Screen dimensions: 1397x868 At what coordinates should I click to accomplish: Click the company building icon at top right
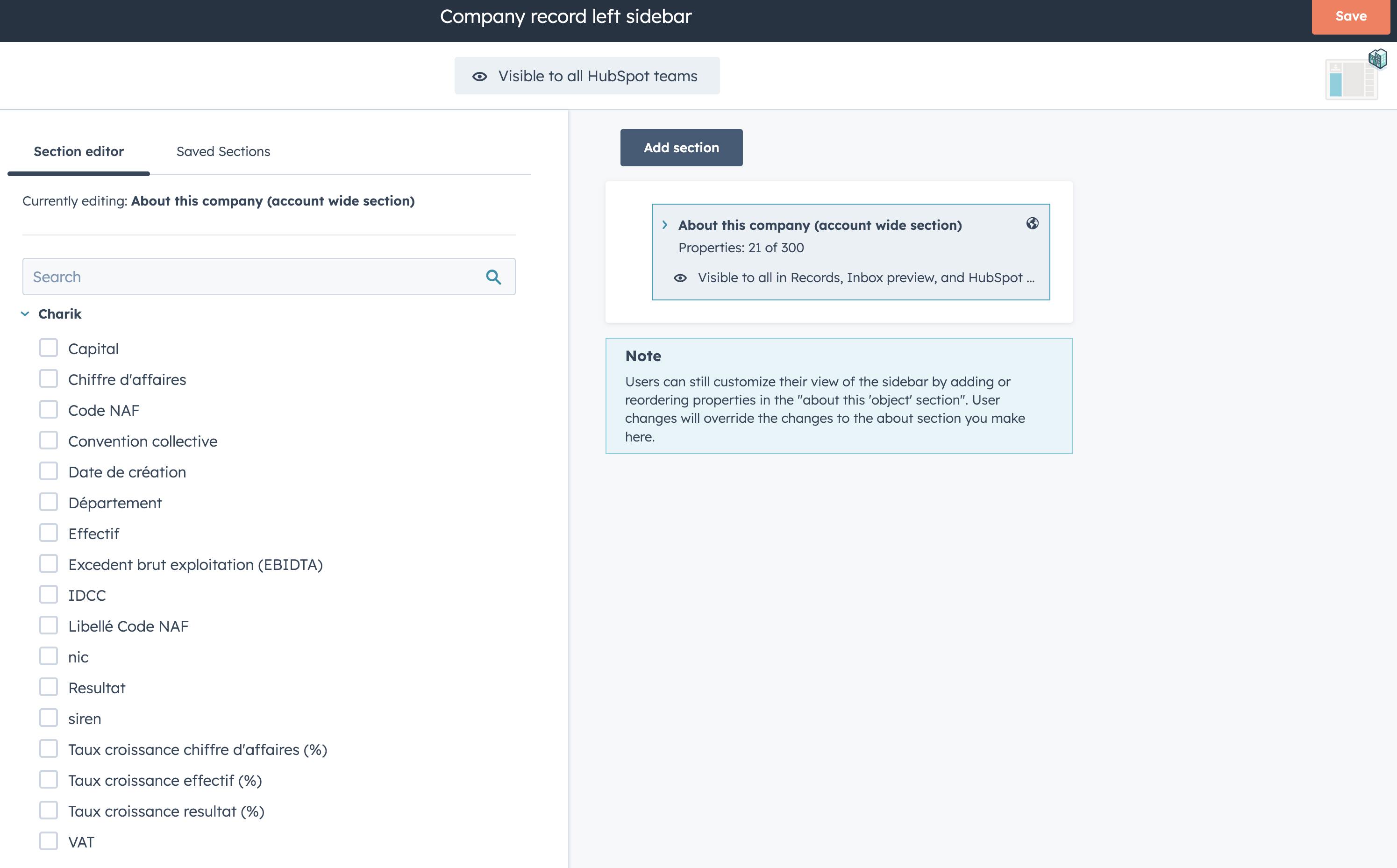[1377, 58]
